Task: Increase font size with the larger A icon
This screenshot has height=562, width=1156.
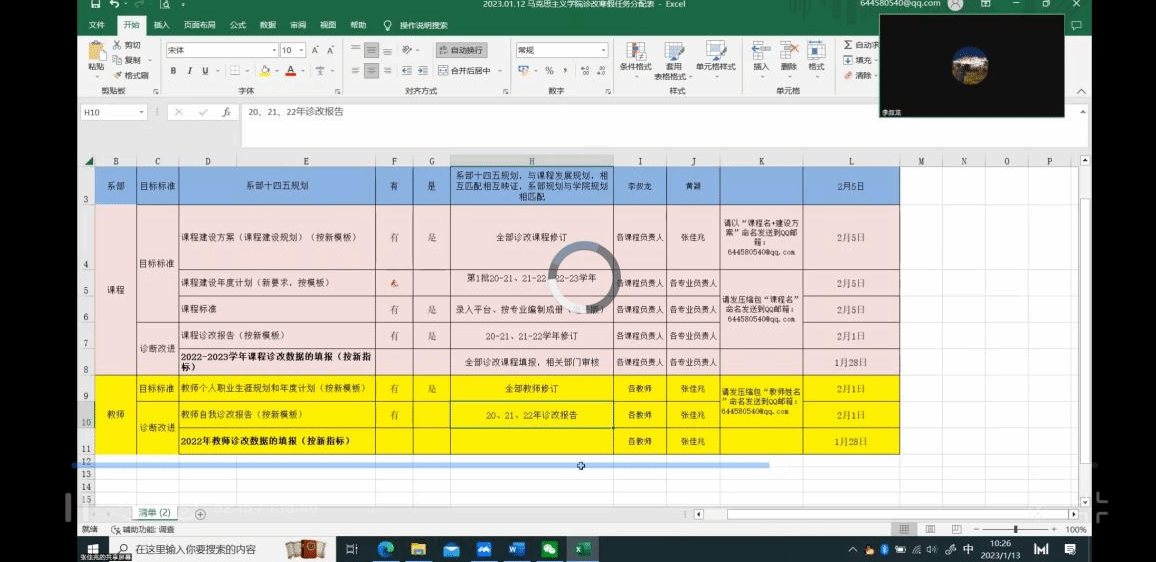Action: click(x=315, y=50)
